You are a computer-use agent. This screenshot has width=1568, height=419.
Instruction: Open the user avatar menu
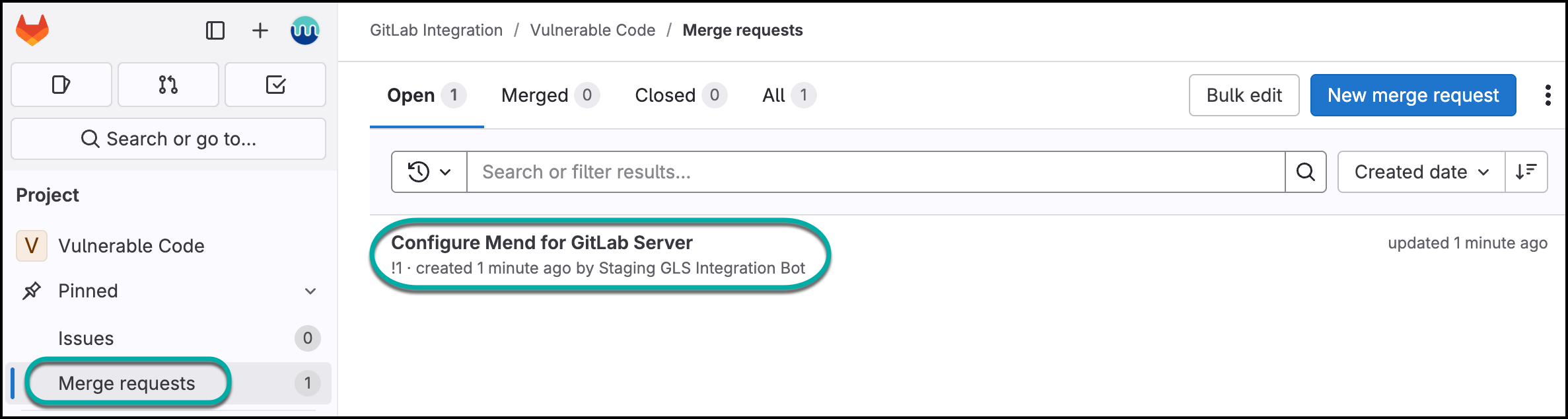[x=304, y=30]
